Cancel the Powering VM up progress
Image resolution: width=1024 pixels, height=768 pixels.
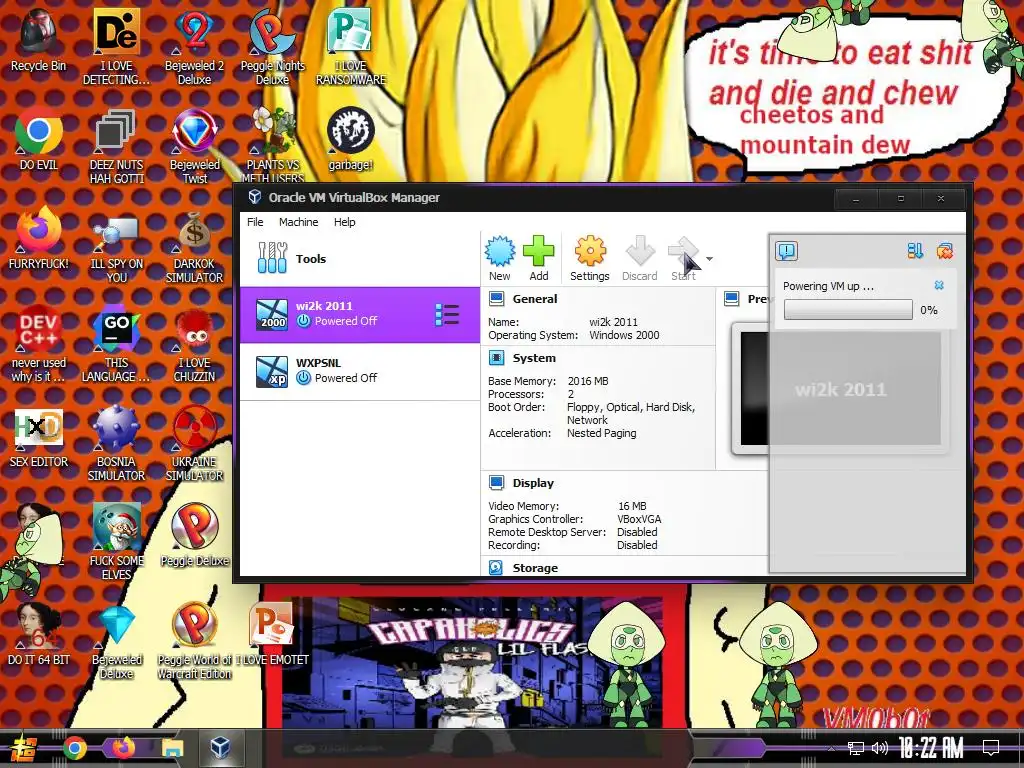pyautogui.click(x=939, y=285)
